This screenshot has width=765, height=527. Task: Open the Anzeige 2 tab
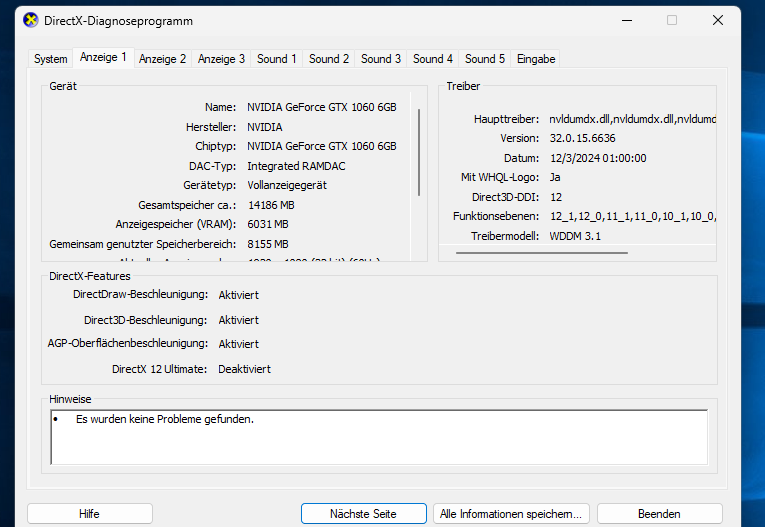[162, 59]
